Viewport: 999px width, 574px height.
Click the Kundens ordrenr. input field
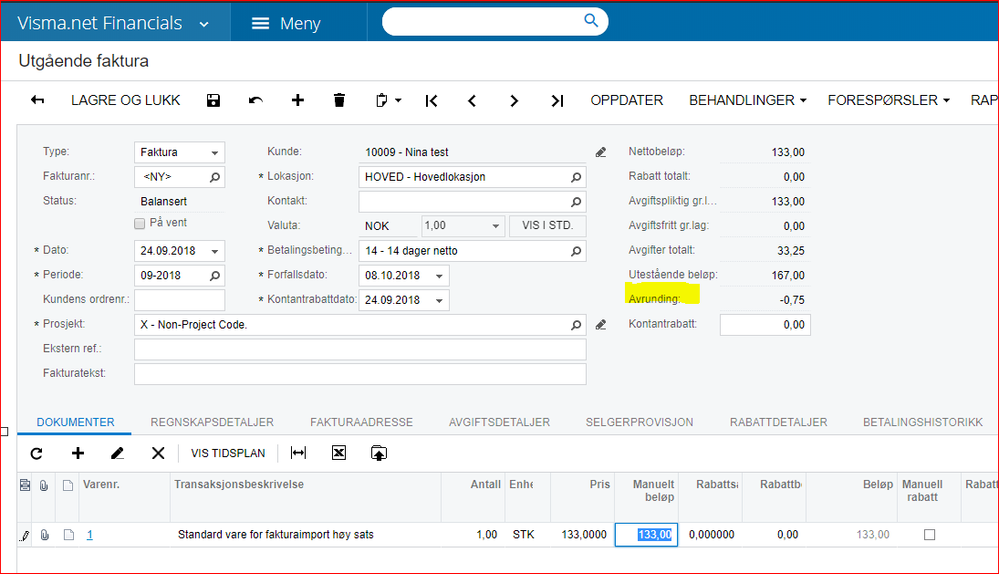point(179,300)
